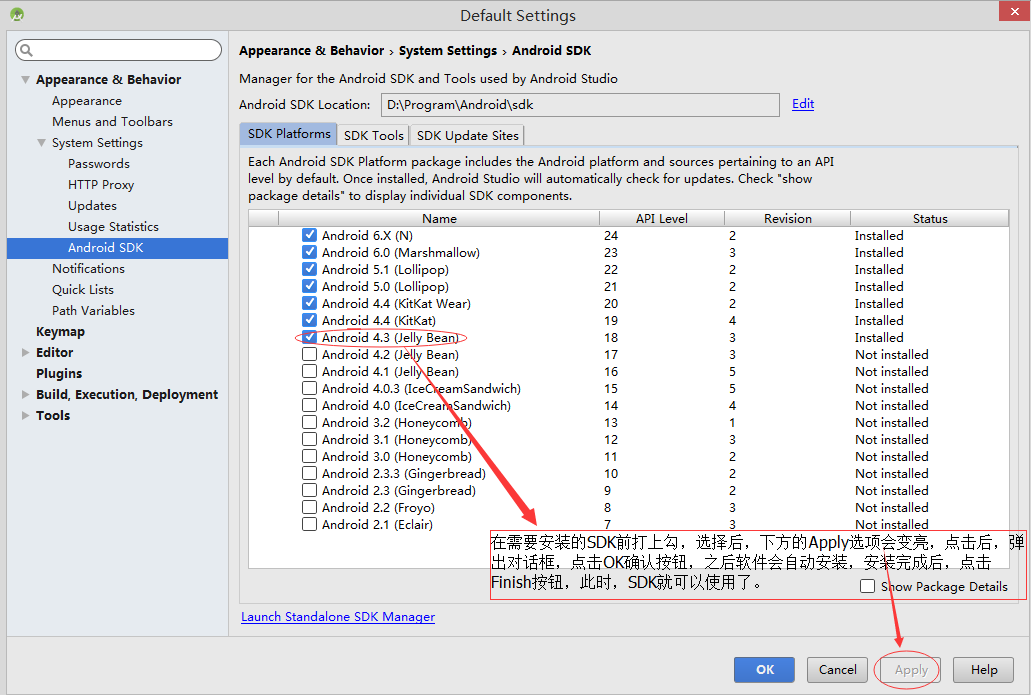Tick Android 3.2 (Honeycomb) checkbox
The width and height of the screenshot is (1031, 695).
coord(309,423)
